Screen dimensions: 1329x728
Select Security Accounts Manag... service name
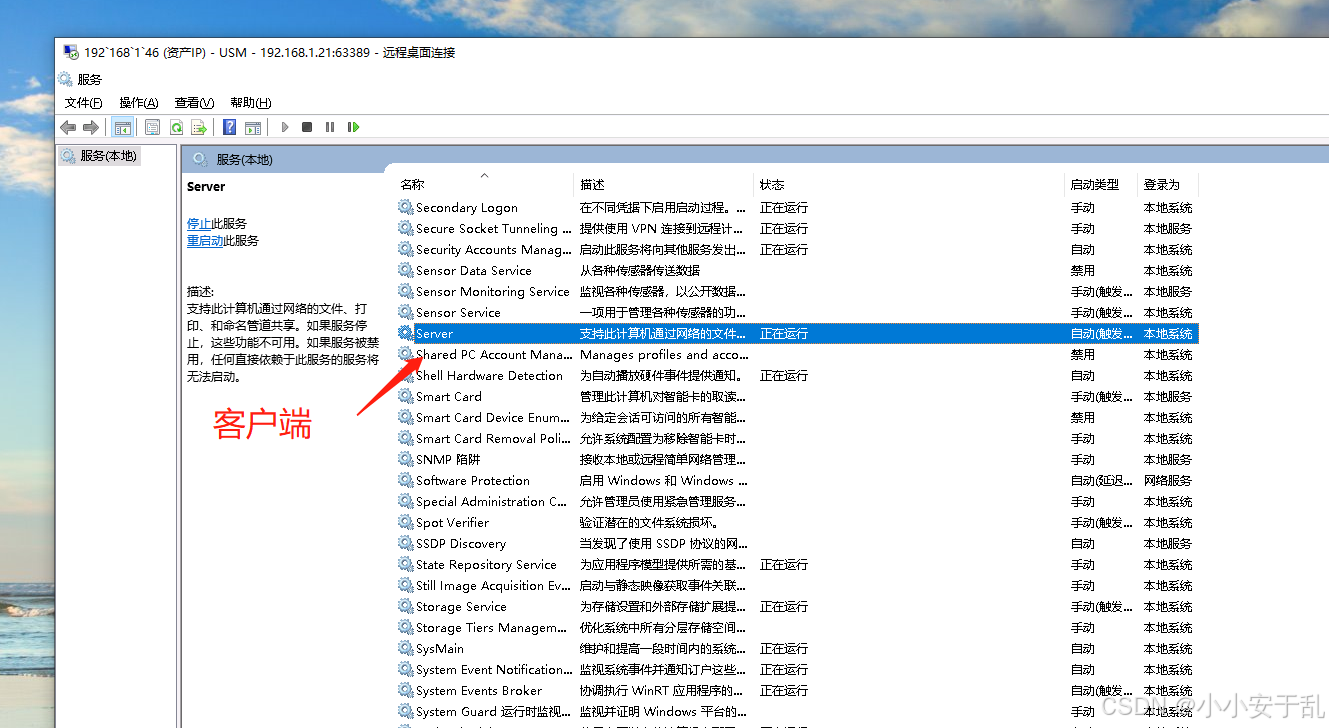pos(494,249)
